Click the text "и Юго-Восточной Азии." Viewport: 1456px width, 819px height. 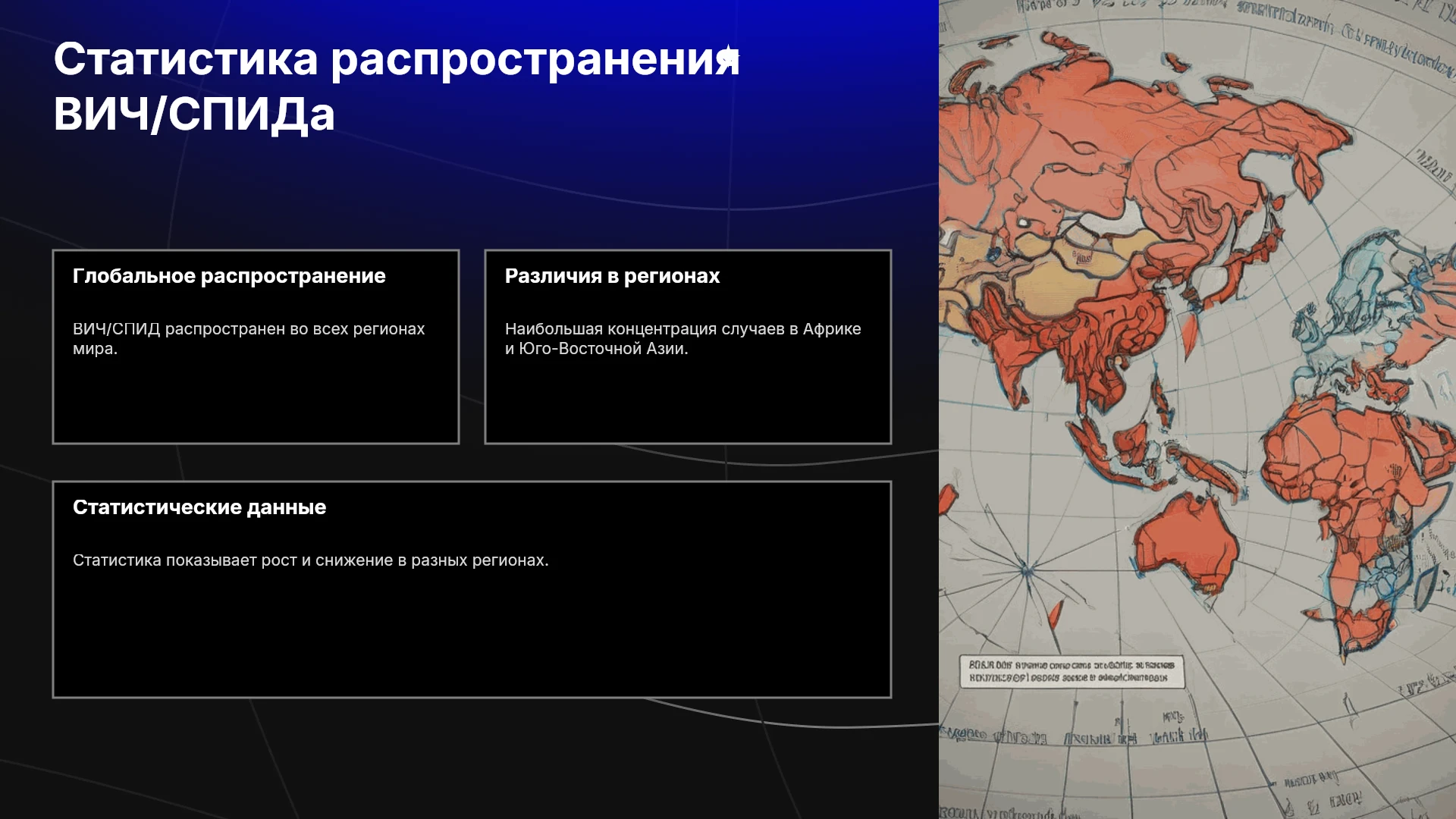596,349
